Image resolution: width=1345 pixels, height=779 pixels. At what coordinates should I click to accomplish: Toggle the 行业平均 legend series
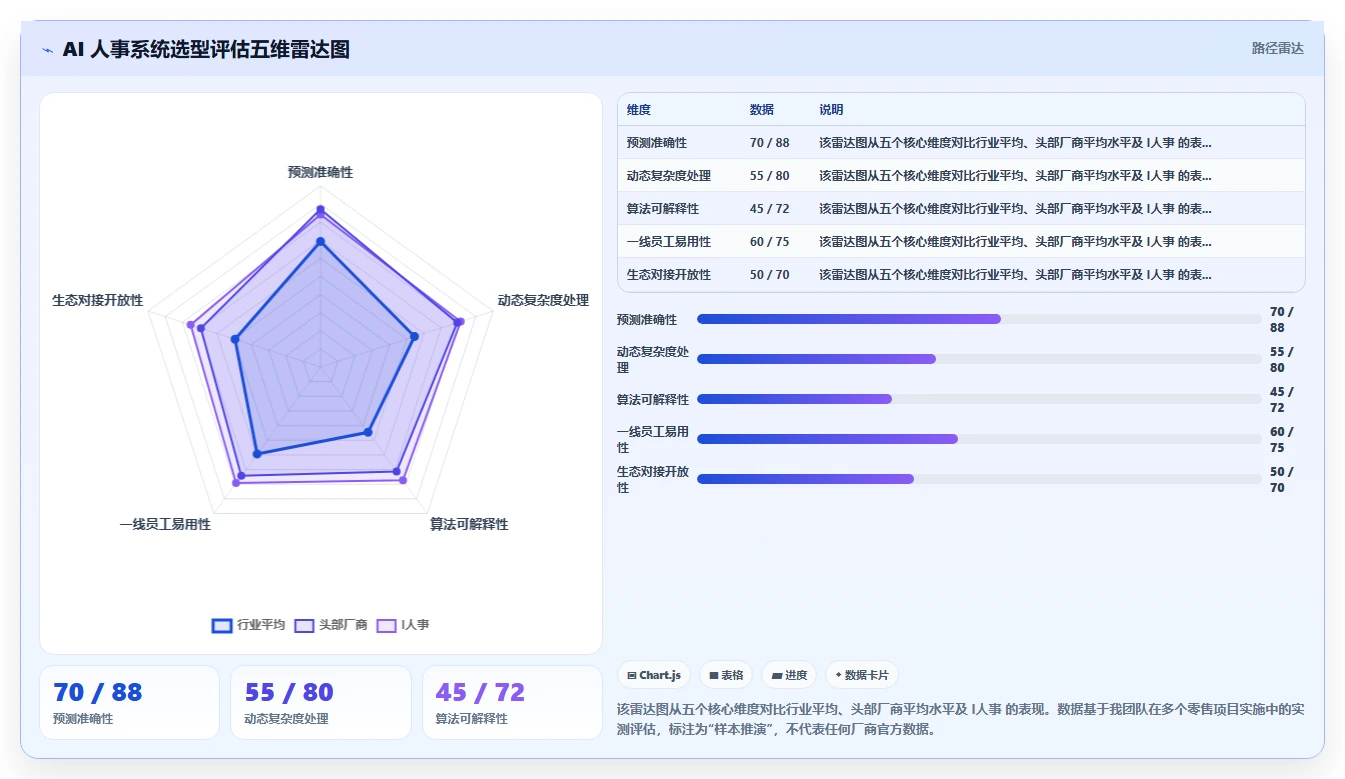(x=249, y=625)
